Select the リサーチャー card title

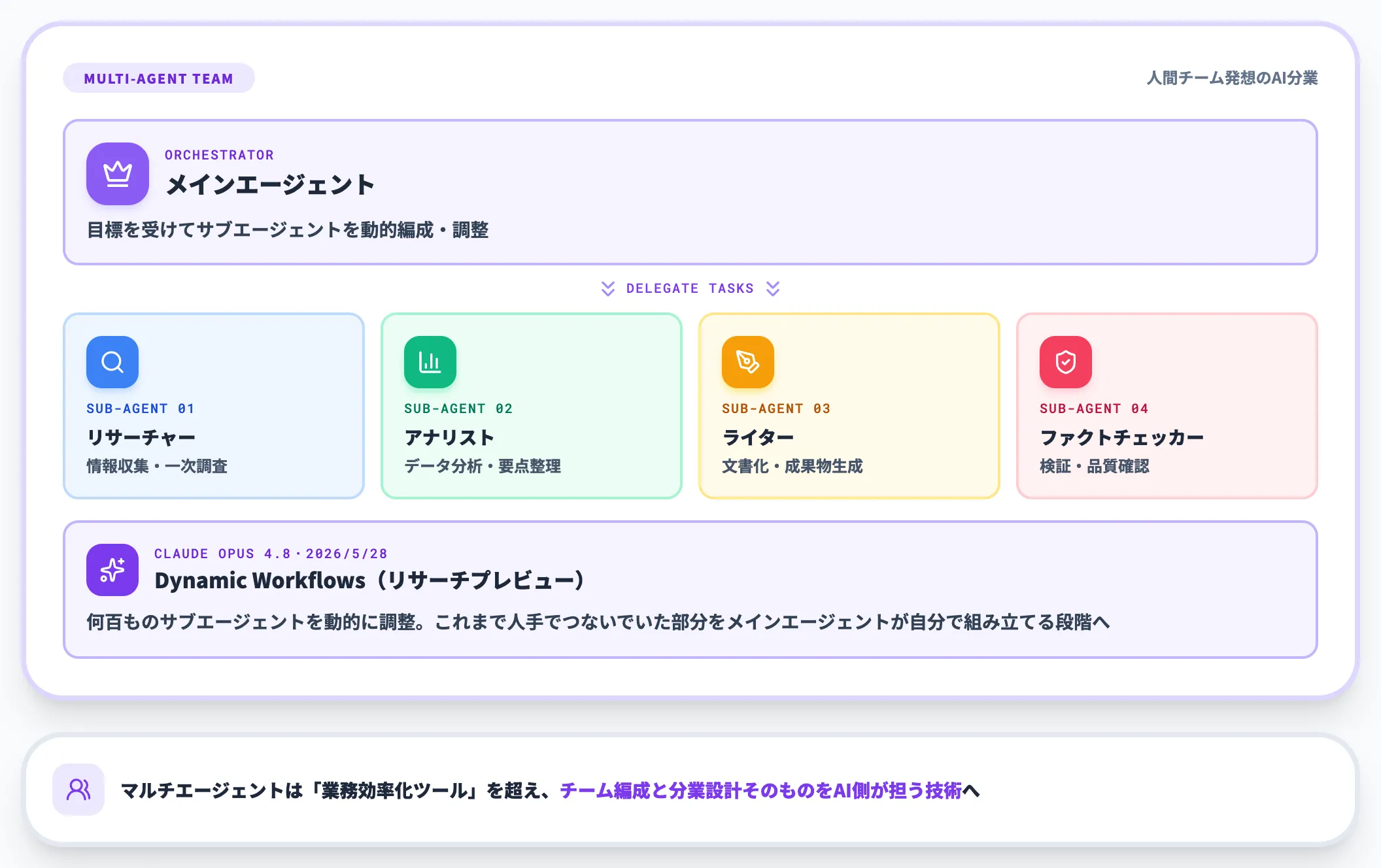(141, 437)
